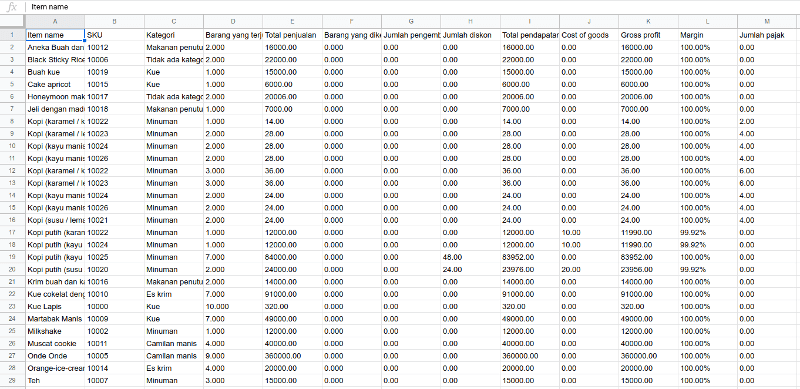Select row 27 header number
This screenshot has height=389, width=800.
(x=12, y=356)
